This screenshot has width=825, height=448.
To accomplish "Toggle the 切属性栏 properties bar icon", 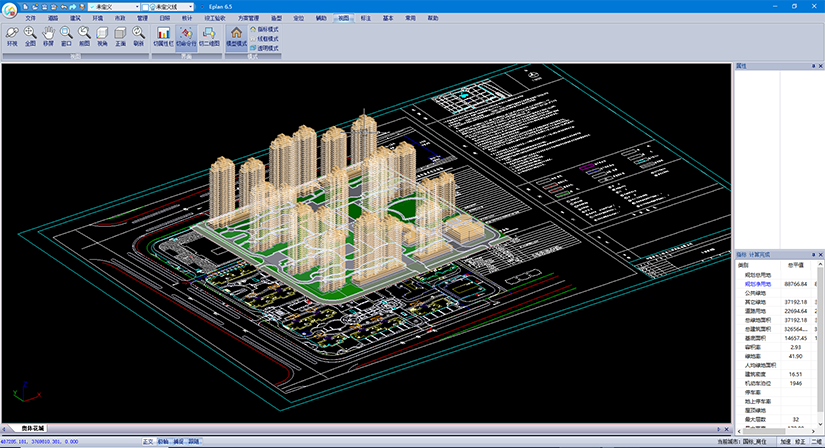I will (x=163, y=36).
